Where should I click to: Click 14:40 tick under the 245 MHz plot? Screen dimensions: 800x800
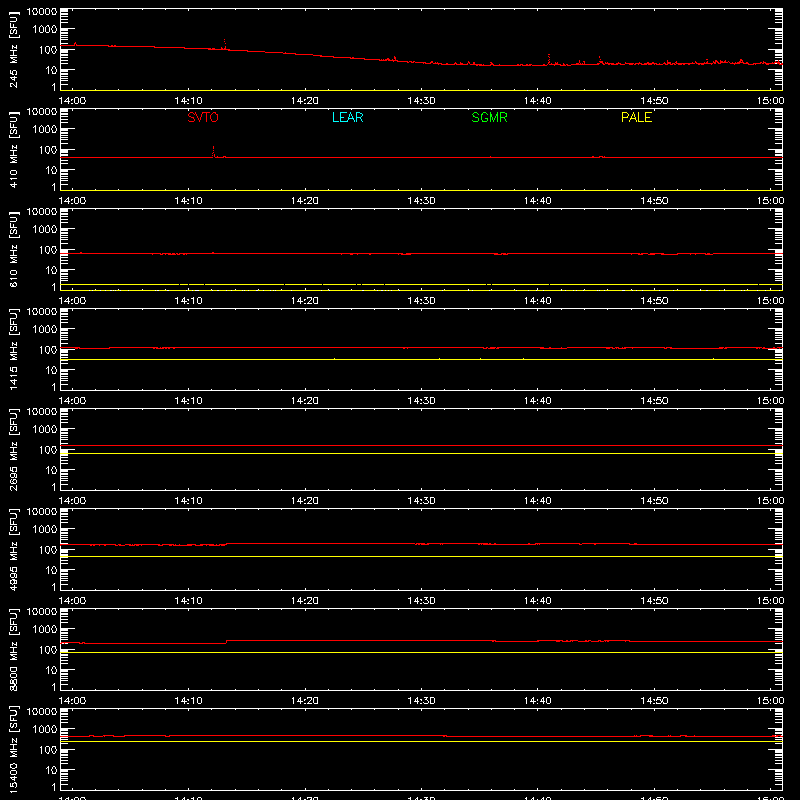537,101
